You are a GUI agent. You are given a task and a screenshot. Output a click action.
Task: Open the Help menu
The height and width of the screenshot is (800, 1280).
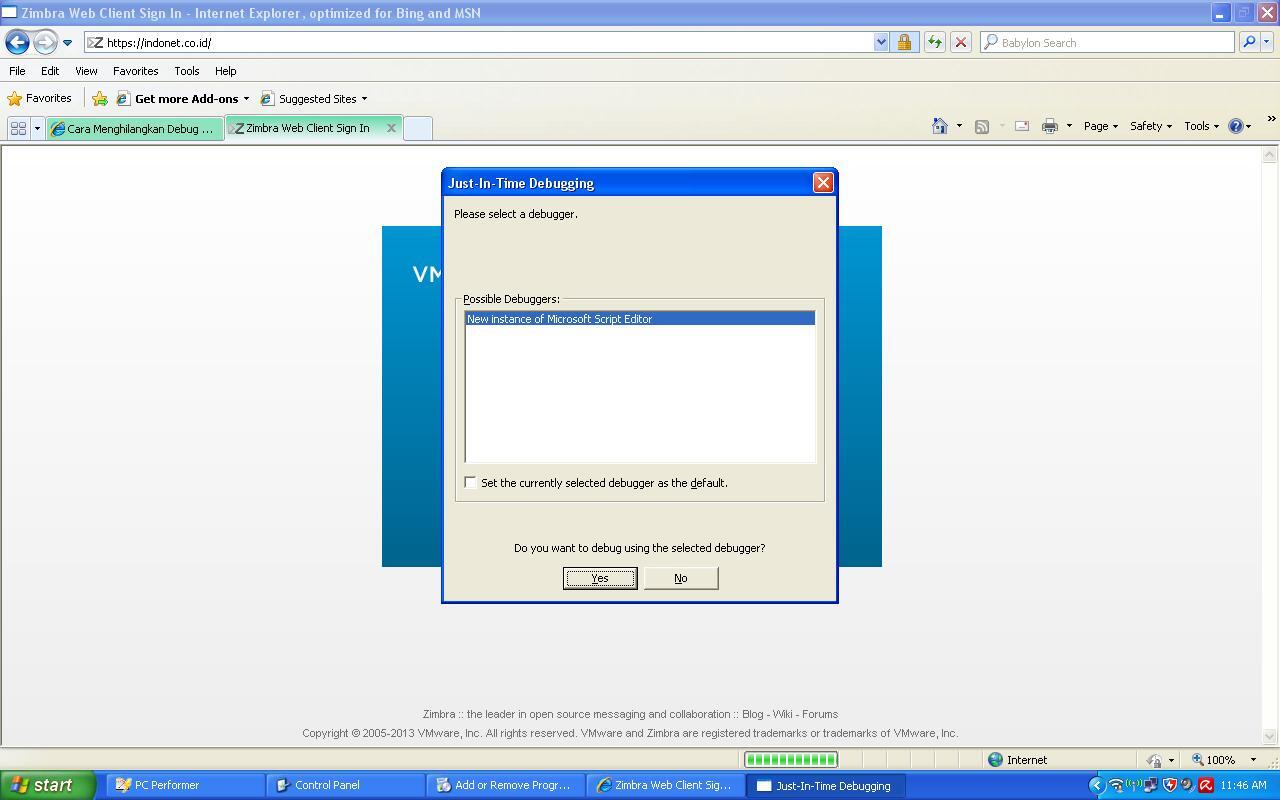[225, 71]
